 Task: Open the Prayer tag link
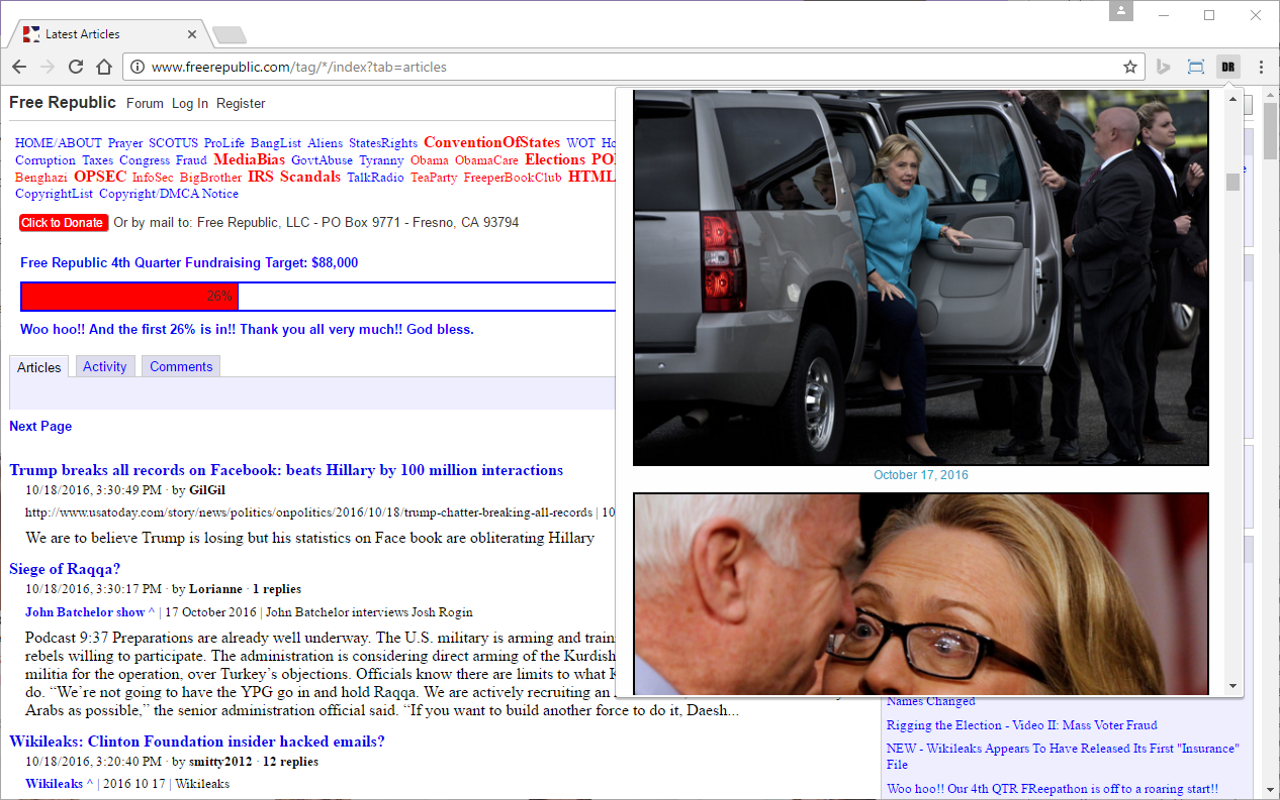click(x=125, y=143)
